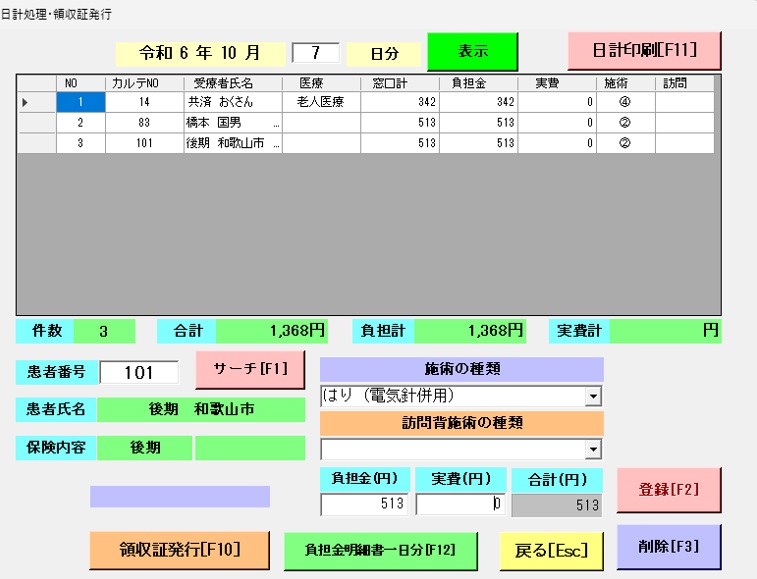
Task: Click the 負担金(円) input field
Action: 364,505
